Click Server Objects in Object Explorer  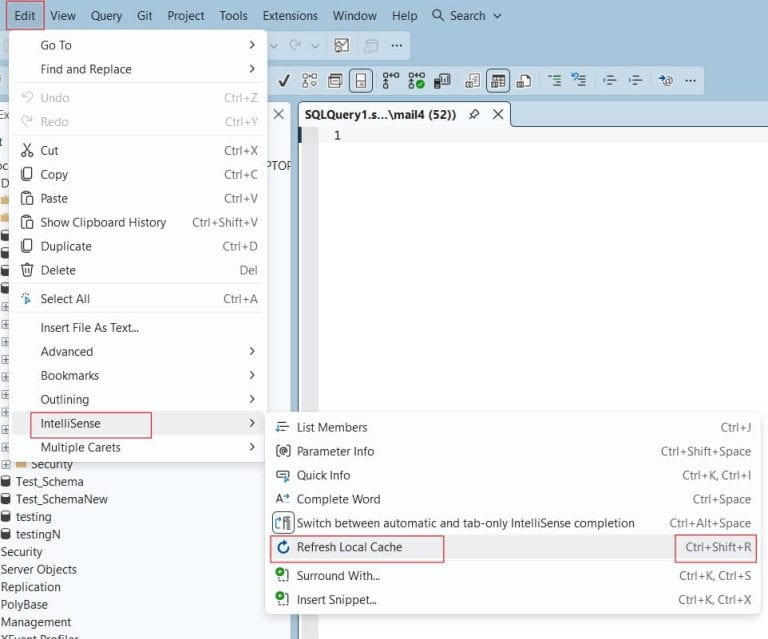click(x=39, y=569)
